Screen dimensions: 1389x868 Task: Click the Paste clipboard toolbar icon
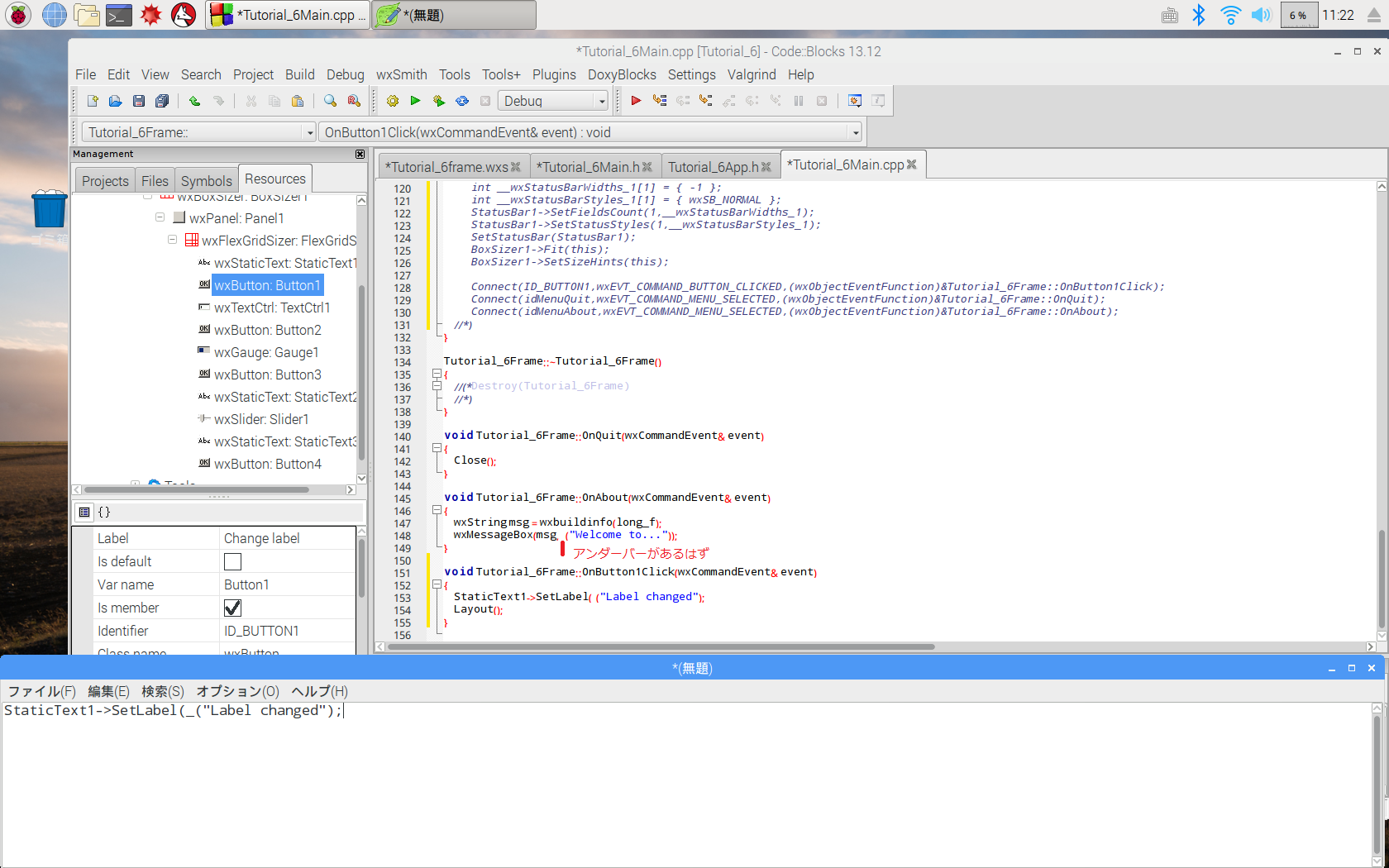pos(298,101)
